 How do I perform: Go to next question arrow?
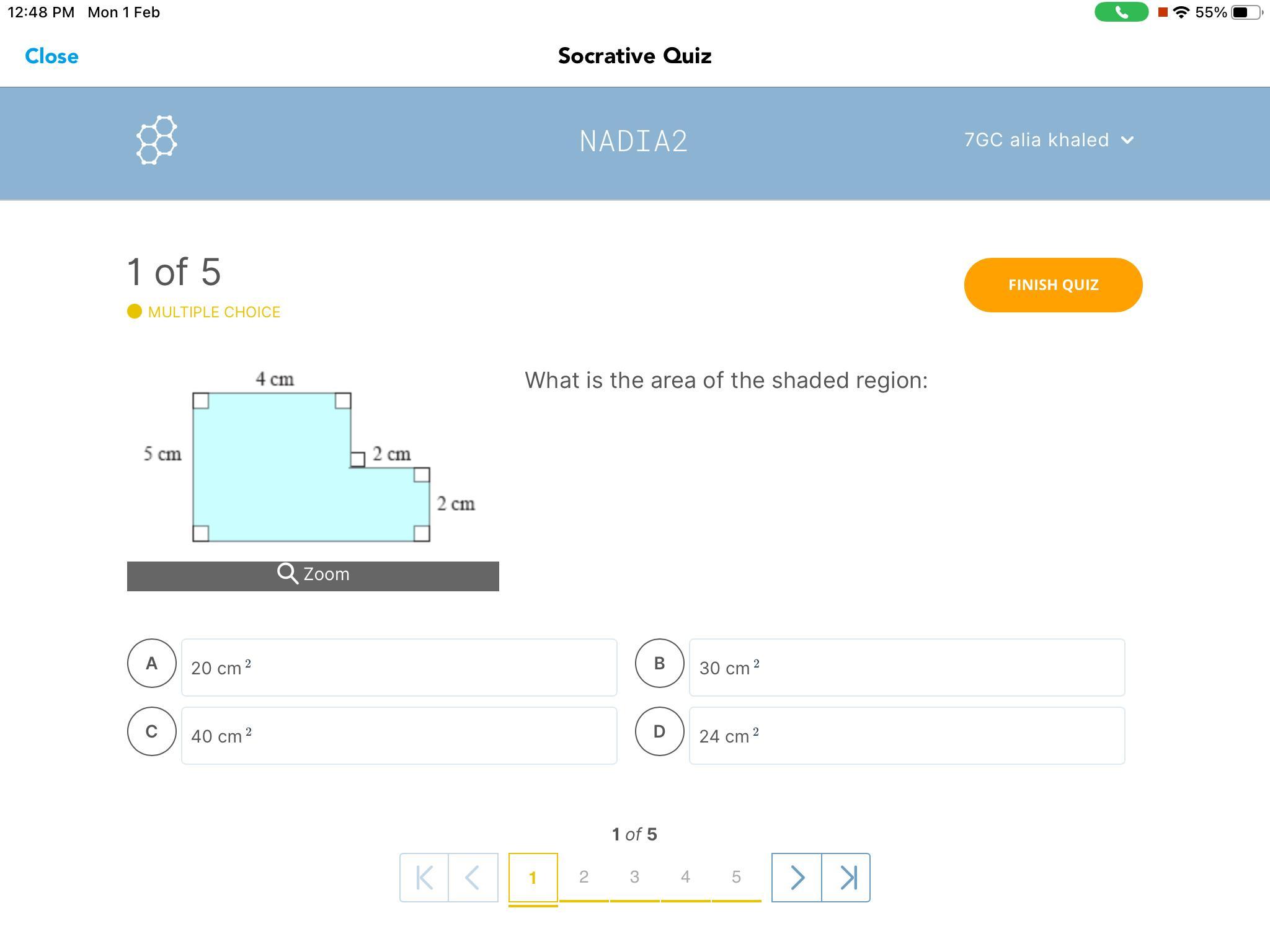tap(797, 878)
